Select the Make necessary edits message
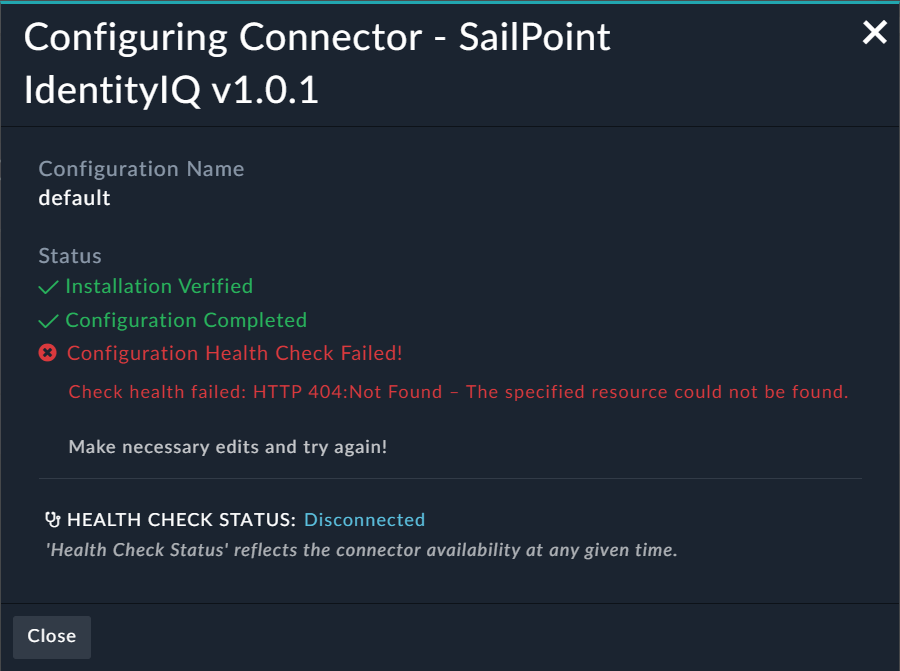 click(x=227, y=446)
